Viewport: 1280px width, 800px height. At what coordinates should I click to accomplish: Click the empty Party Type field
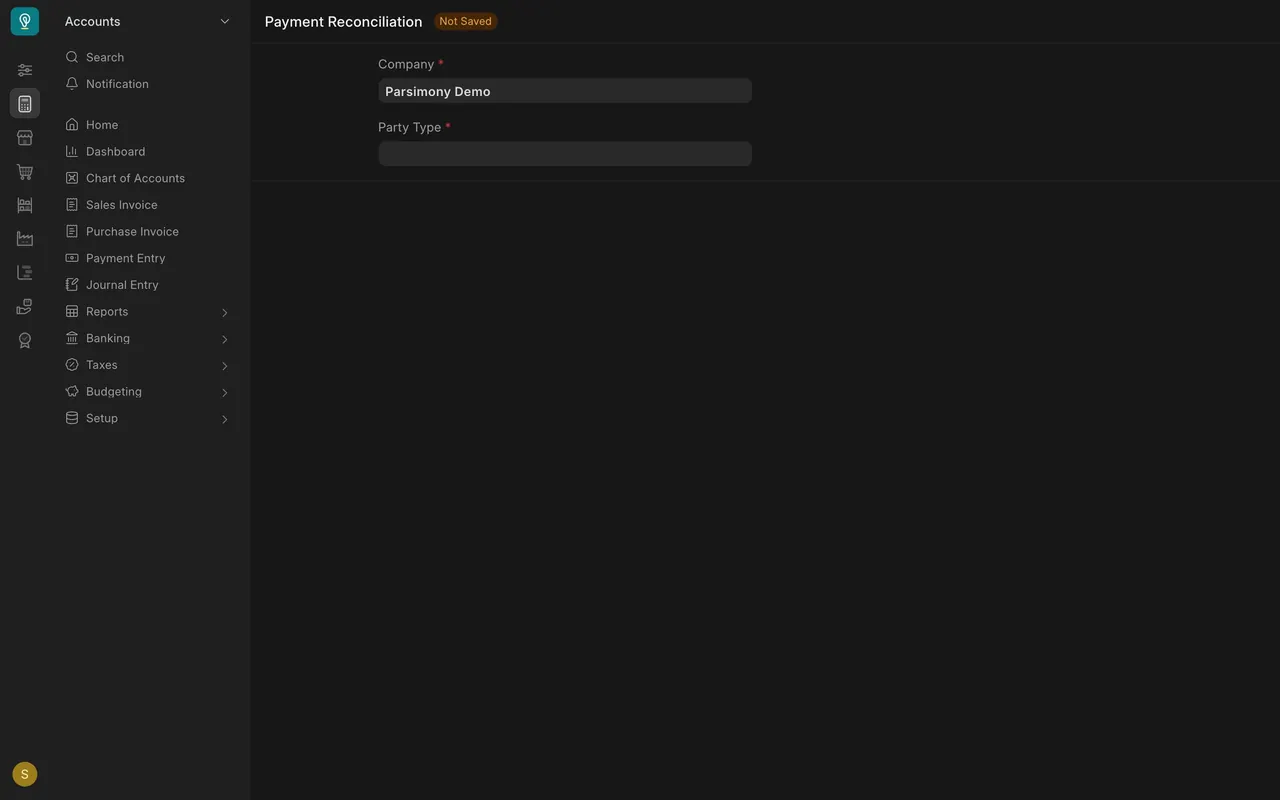coord(565,154)
